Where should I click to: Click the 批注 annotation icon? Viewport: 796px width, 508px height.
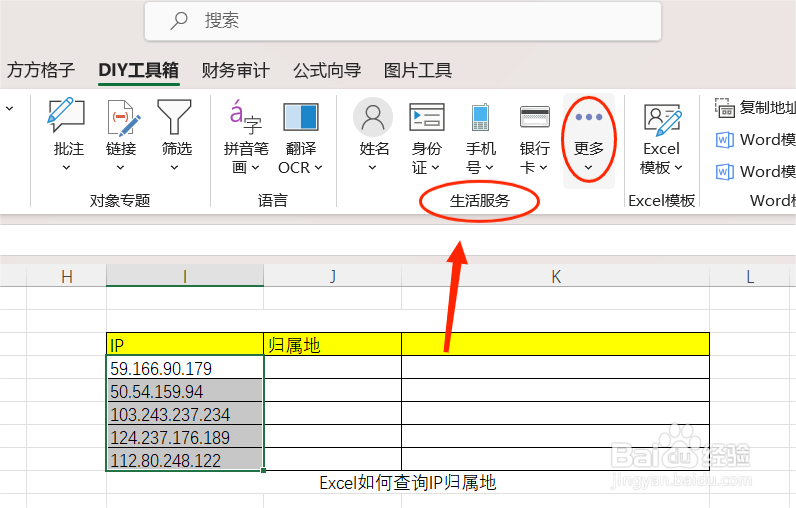pyautogui.click(x=66, y=115)
